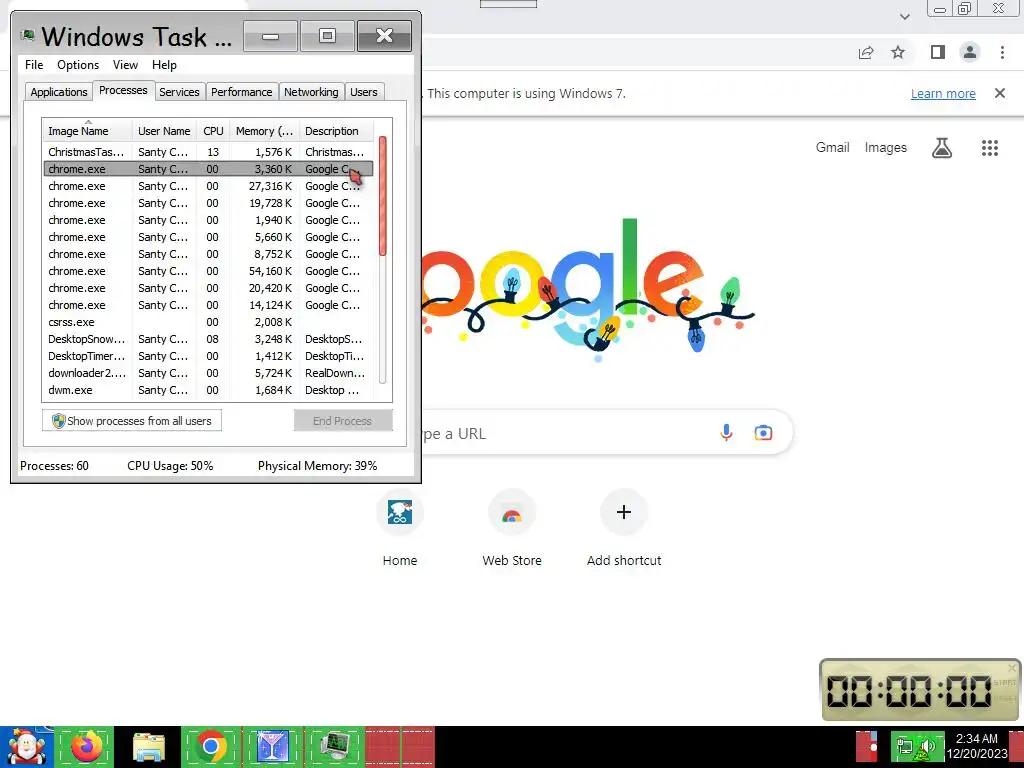
Task: Start voice search with microphone icon
Action: point(726,432)
